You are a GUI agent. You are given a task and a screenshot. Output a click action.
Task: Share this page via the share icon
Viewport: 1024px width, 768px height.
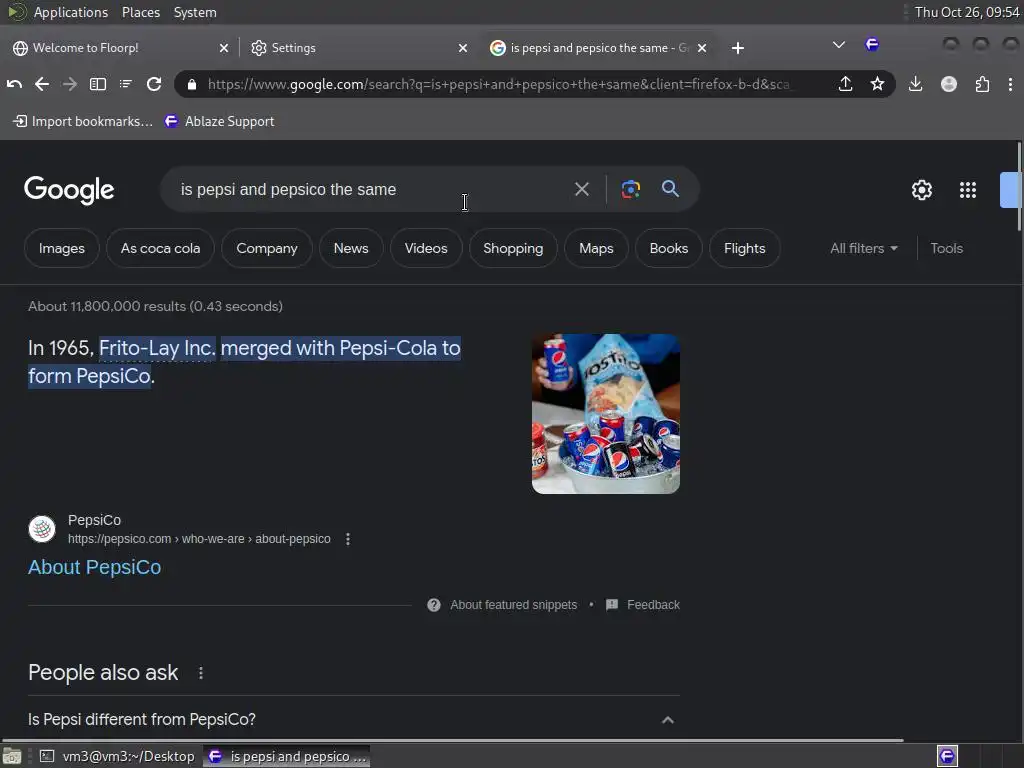point(845,84)
